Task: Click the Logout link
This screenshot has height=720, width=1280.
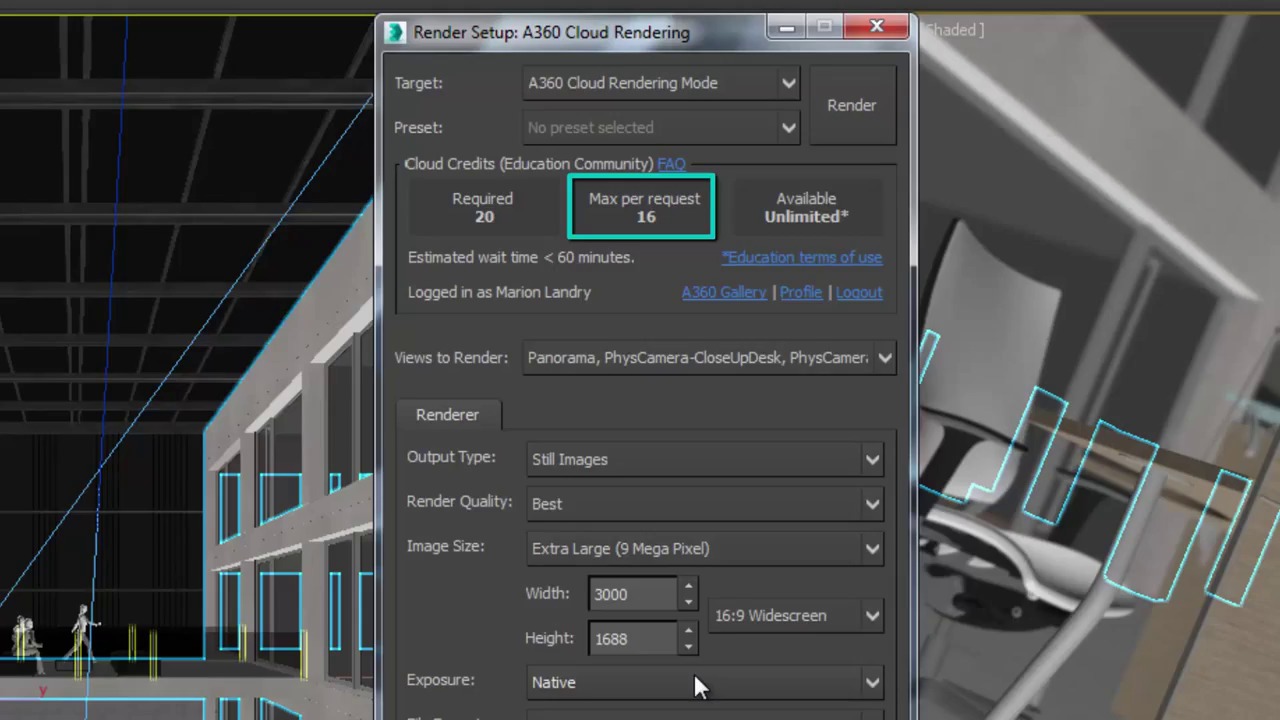Action: point(859,292)
